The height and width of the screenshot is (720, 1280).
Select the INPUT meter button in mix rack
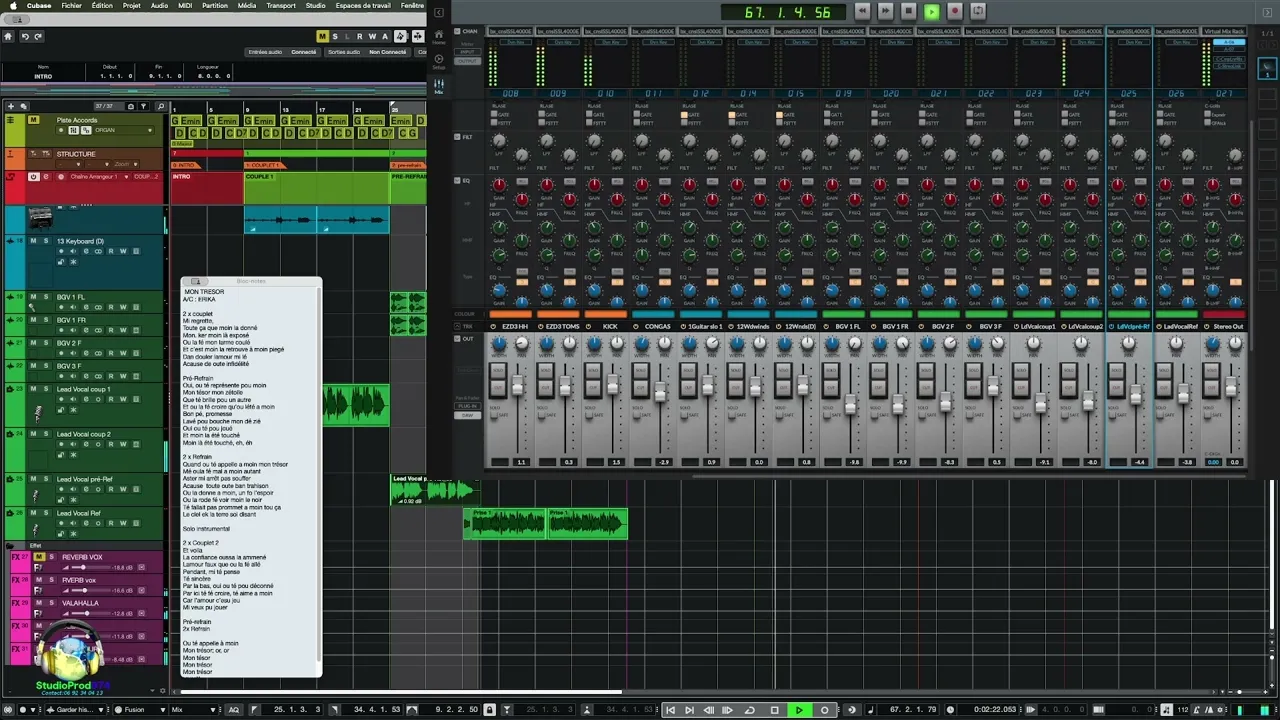tap(467, 52)
